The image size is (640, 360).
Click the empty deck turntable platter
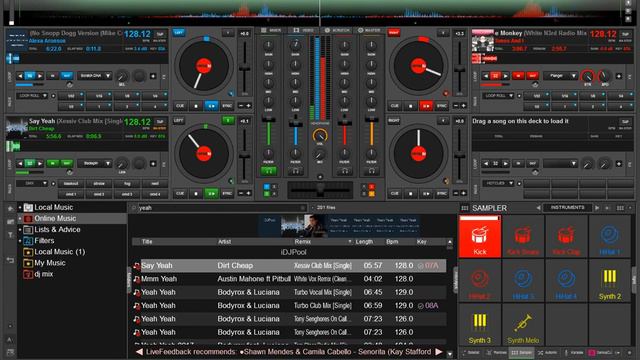point(418,153)
